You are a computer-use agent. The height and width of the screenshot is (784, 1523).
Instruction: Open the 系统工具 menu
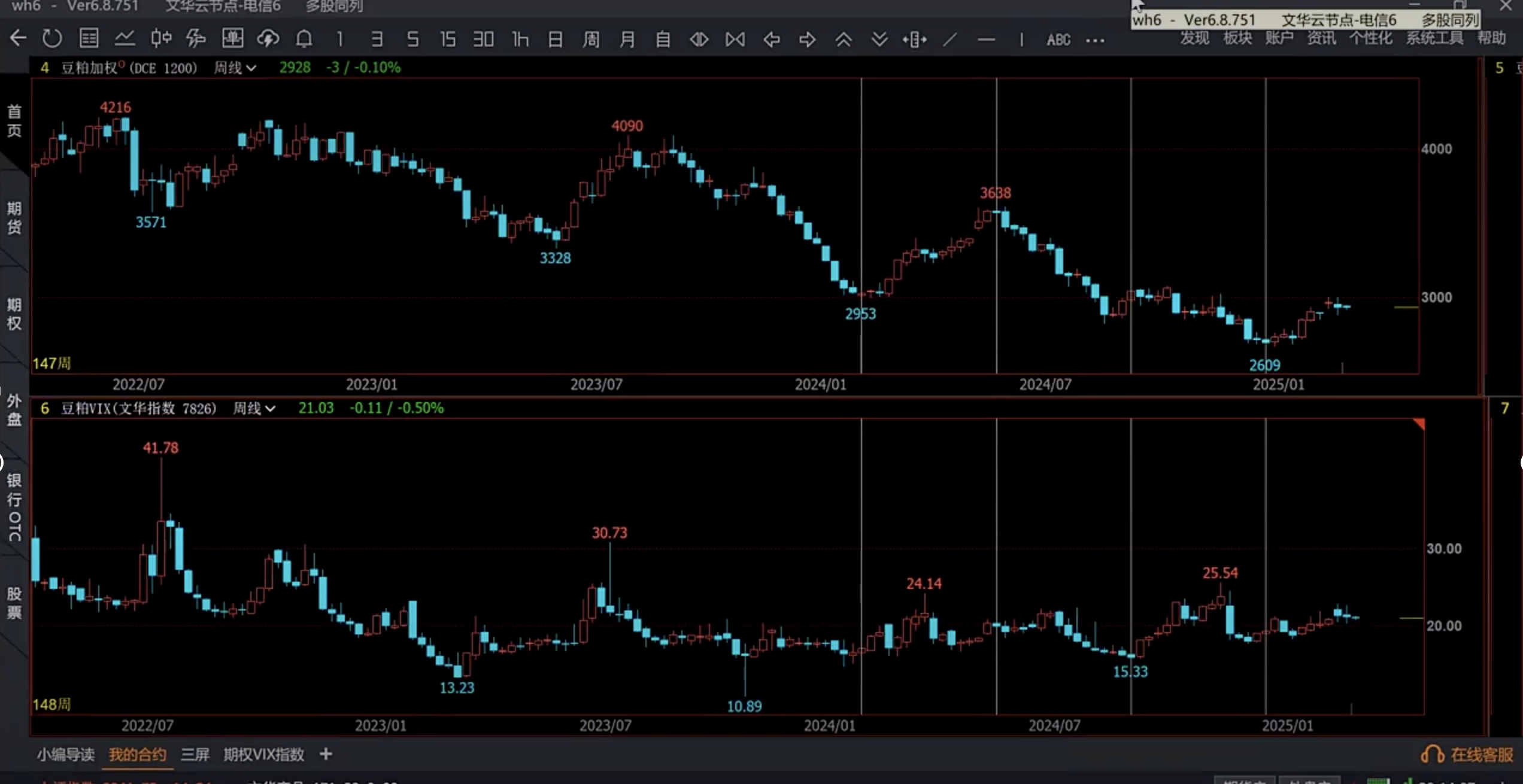click(1434, 38)
